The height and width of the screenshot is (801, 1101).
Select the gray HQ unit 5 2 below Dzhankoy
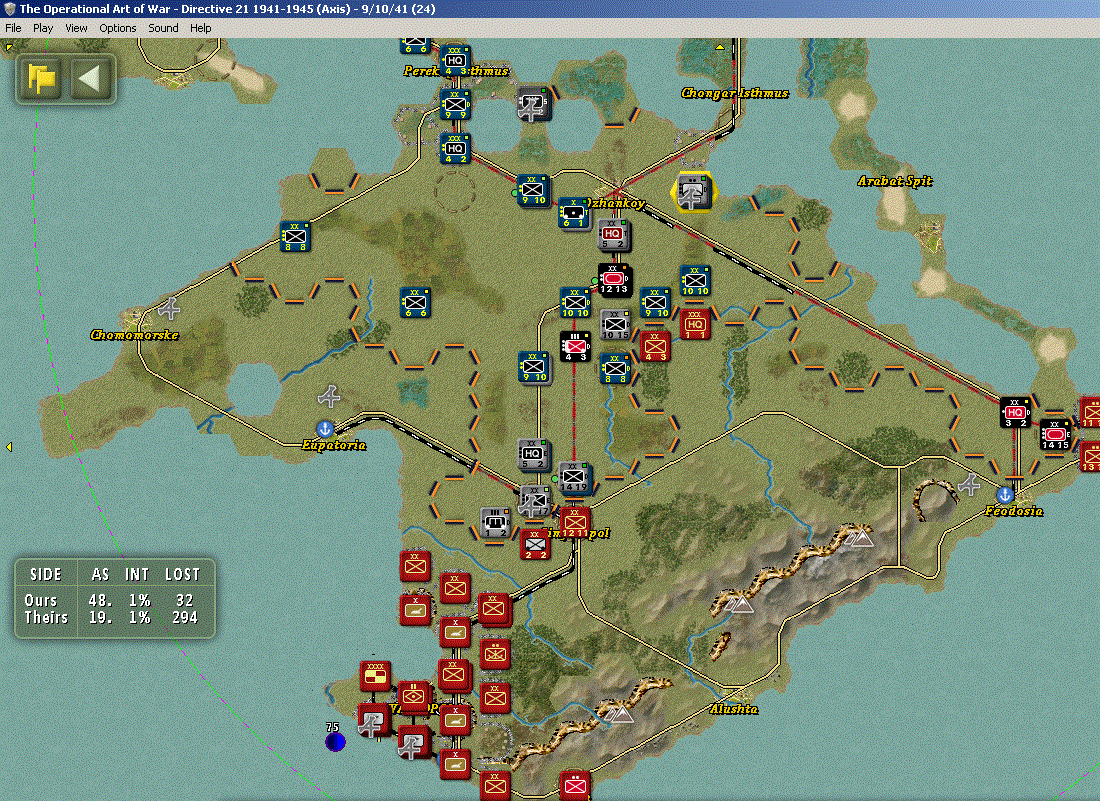[x=613, y=235]
